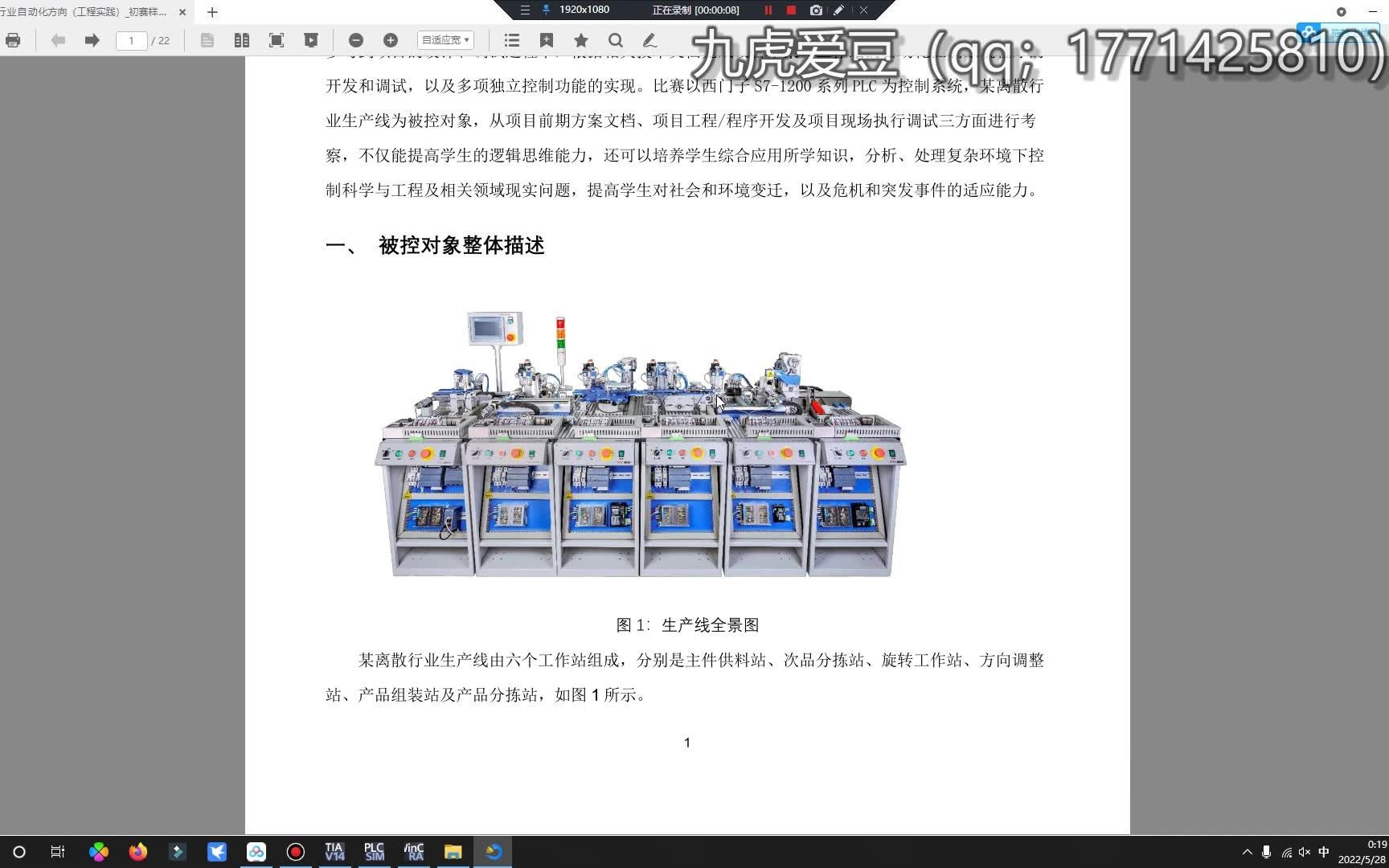This screenshot has width=1389, height=868.
Task: Open WinCC RA from the taskbar
Action: point(414,852)
